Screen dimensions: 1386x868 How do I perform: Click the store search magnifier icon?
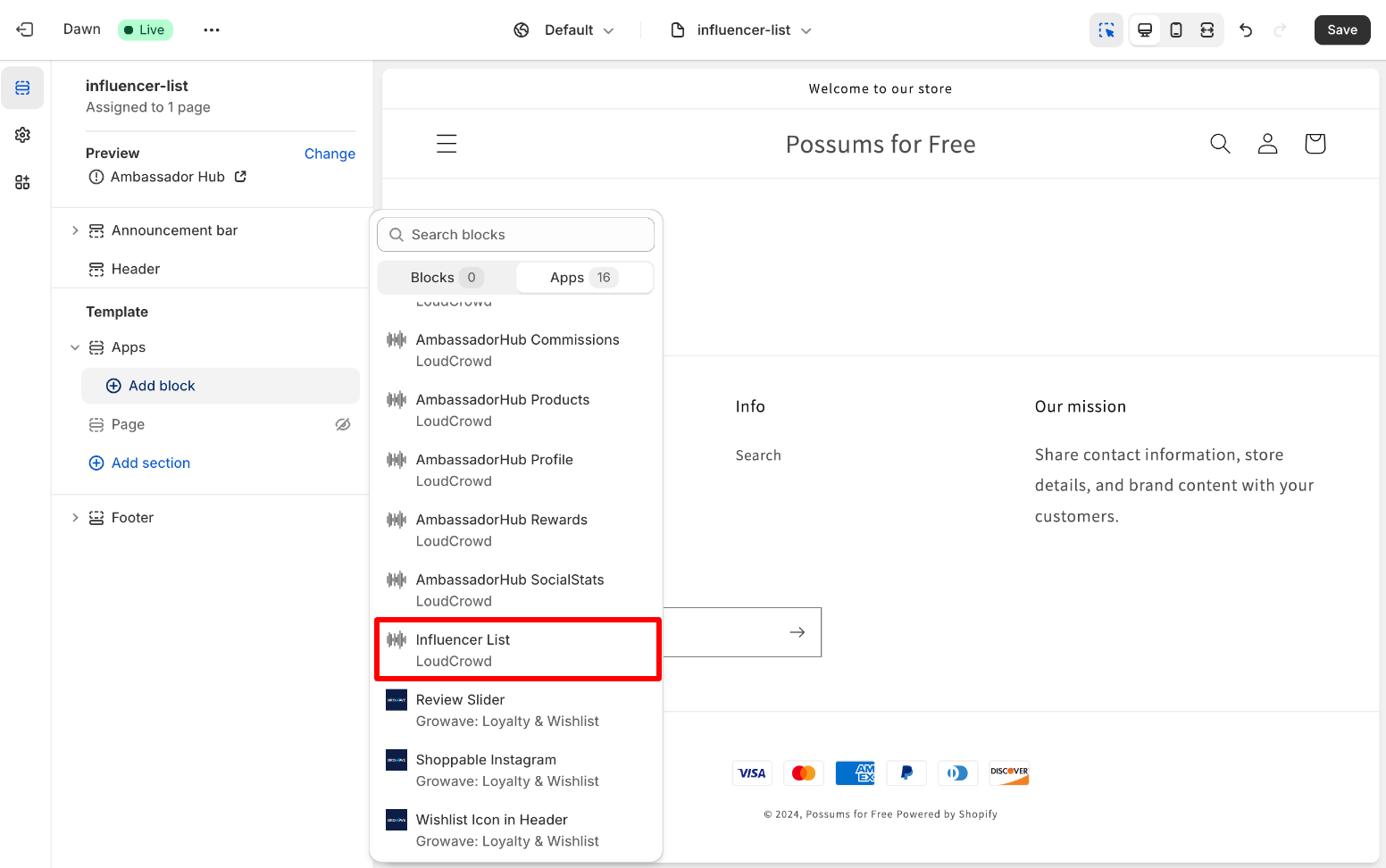pos(1220,144)
